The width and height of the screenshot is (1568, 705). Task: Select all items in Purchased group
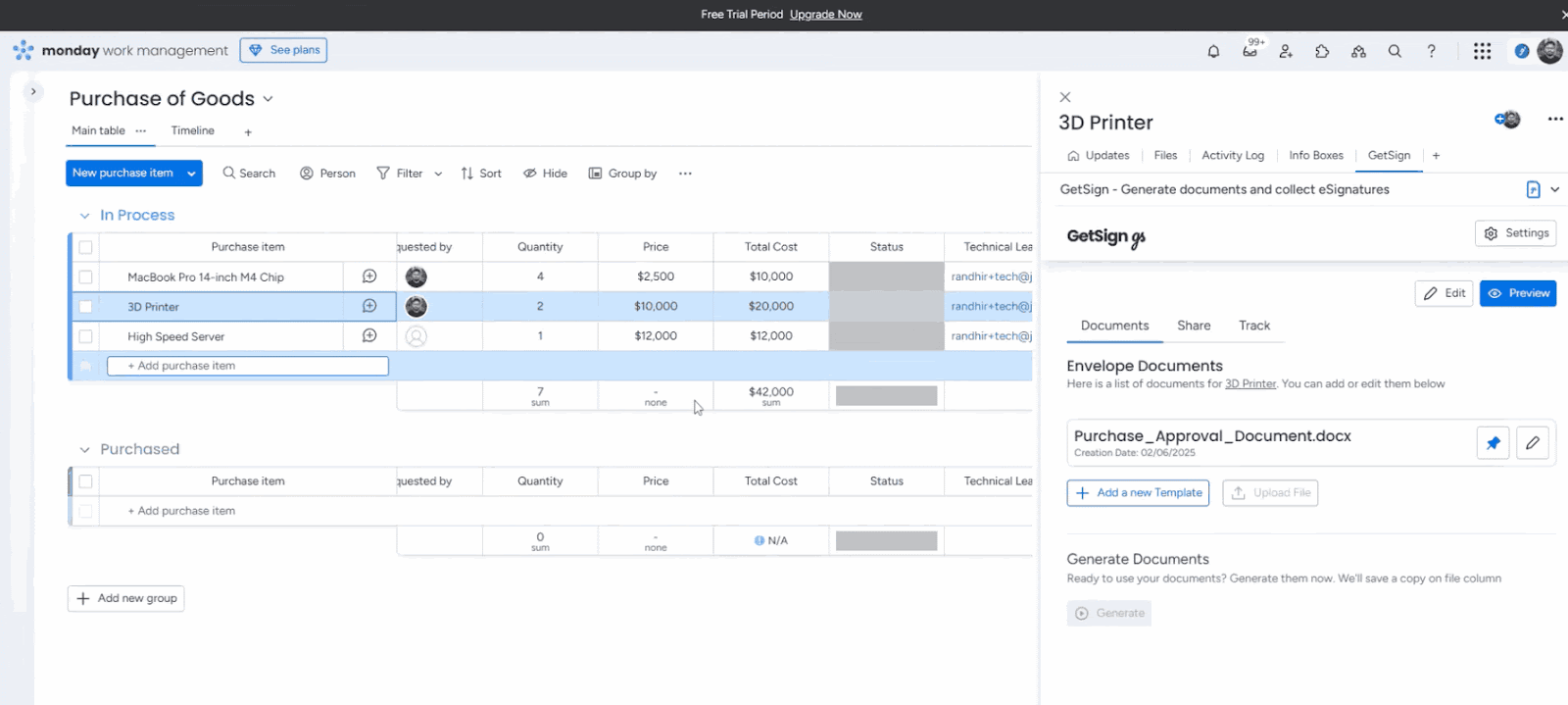[85, 481]
